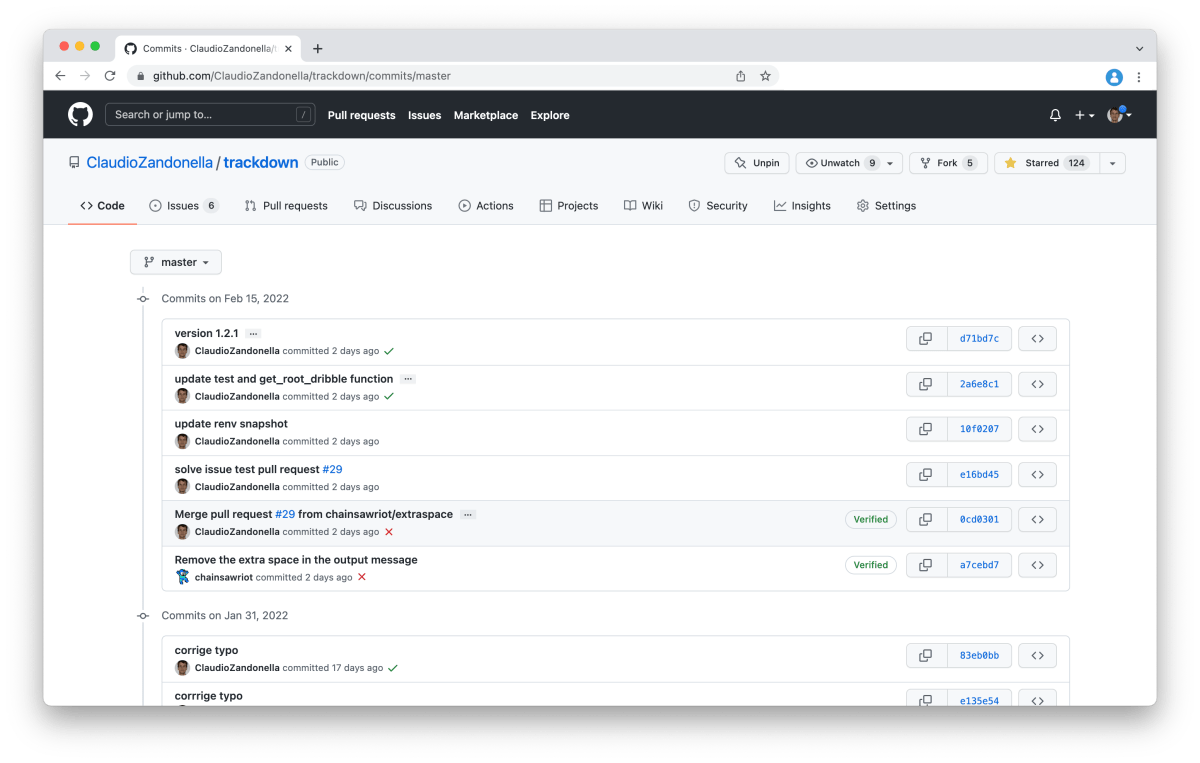Click the browser share icon

click(x=740, y=76)
